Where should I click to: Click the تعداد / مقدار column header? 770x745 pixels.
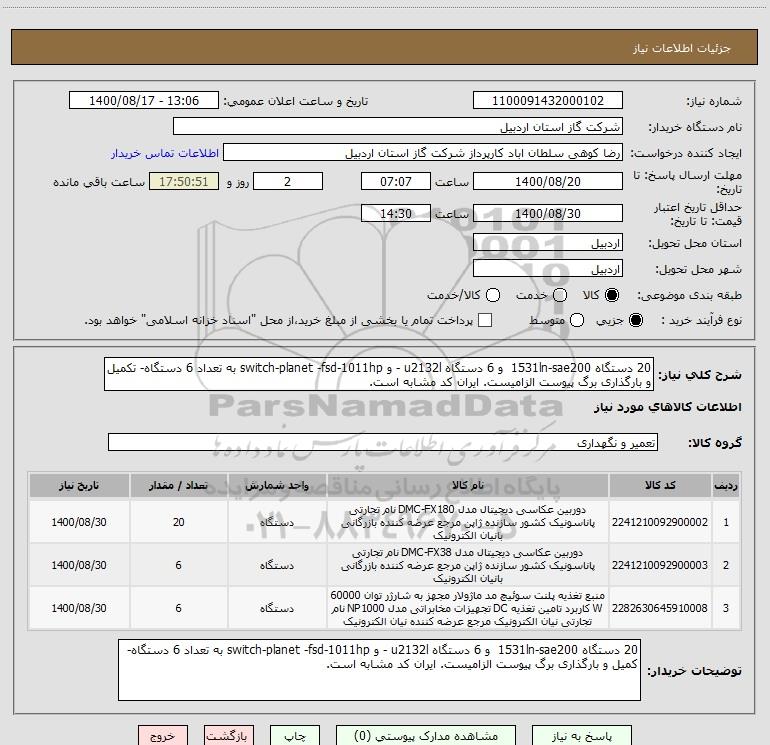[178, 485]
